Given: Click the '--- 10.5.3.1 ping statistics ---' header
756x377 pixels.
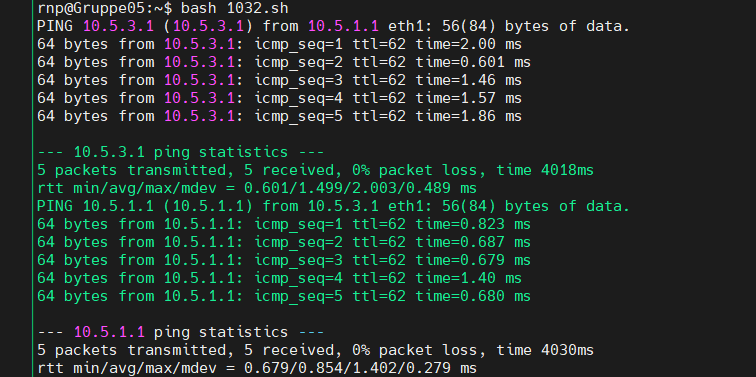Looking at the screenshot, I should point(181,152).
